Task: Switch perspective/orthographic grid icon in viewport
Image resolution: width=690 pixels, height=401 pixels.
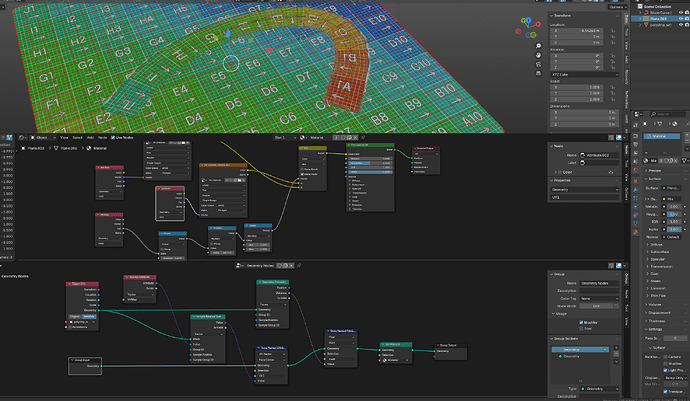Action: click(538, 73)
